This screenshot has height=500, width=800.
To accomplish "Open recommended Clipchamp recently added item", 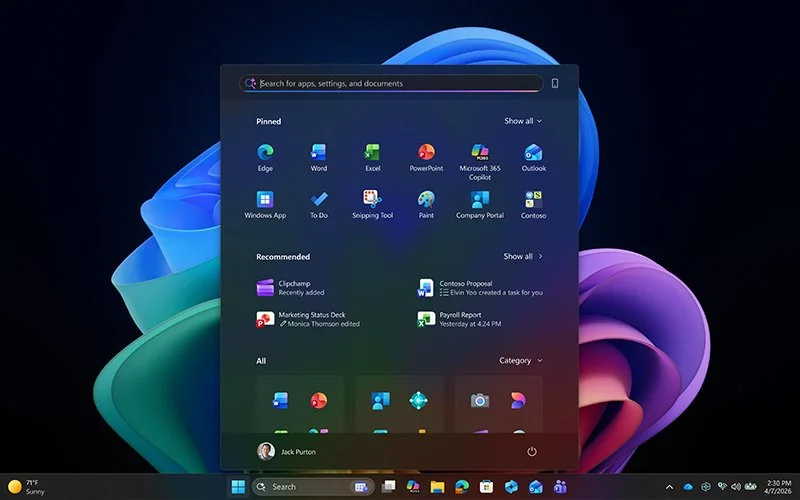I will [291, 288].
